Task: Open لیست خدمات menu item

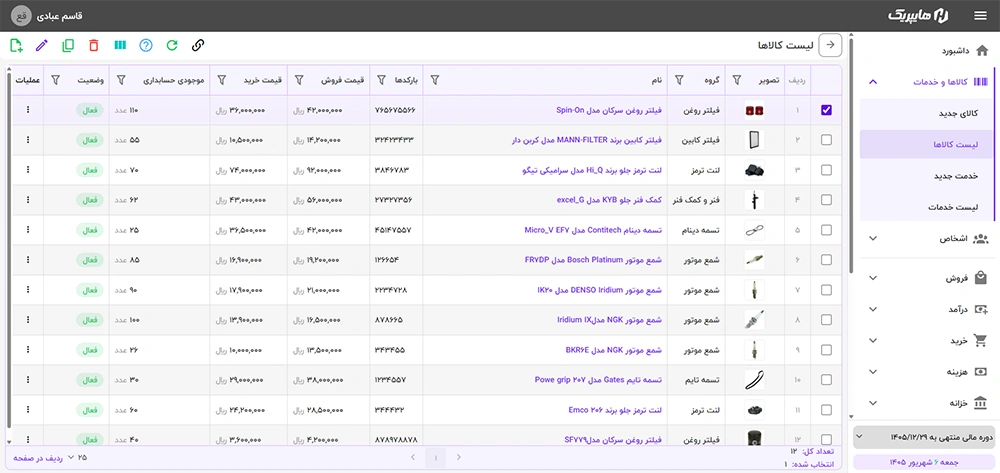Action: click(927, 207)
